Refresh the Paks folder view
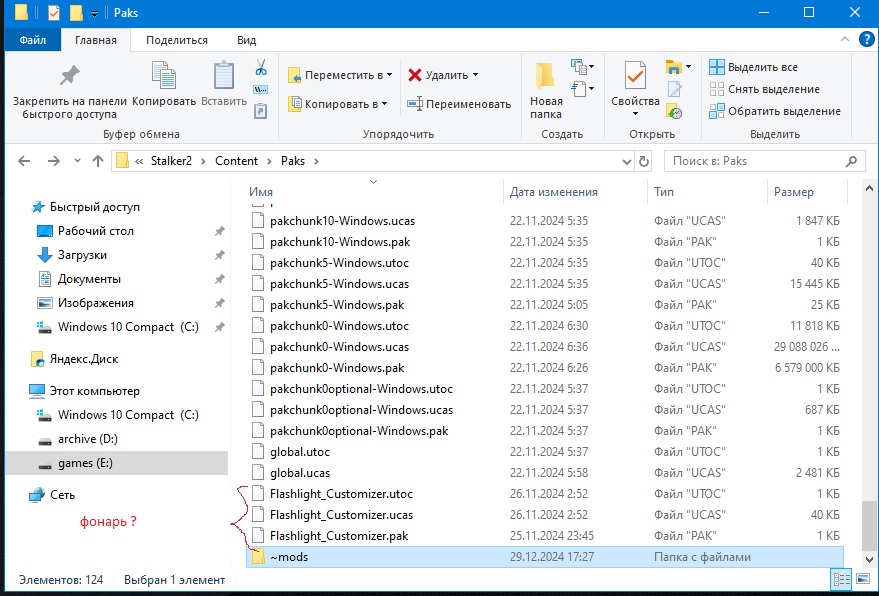Image resolution: width=879 pixels, height=596 pixels. (x=644, y=161)
